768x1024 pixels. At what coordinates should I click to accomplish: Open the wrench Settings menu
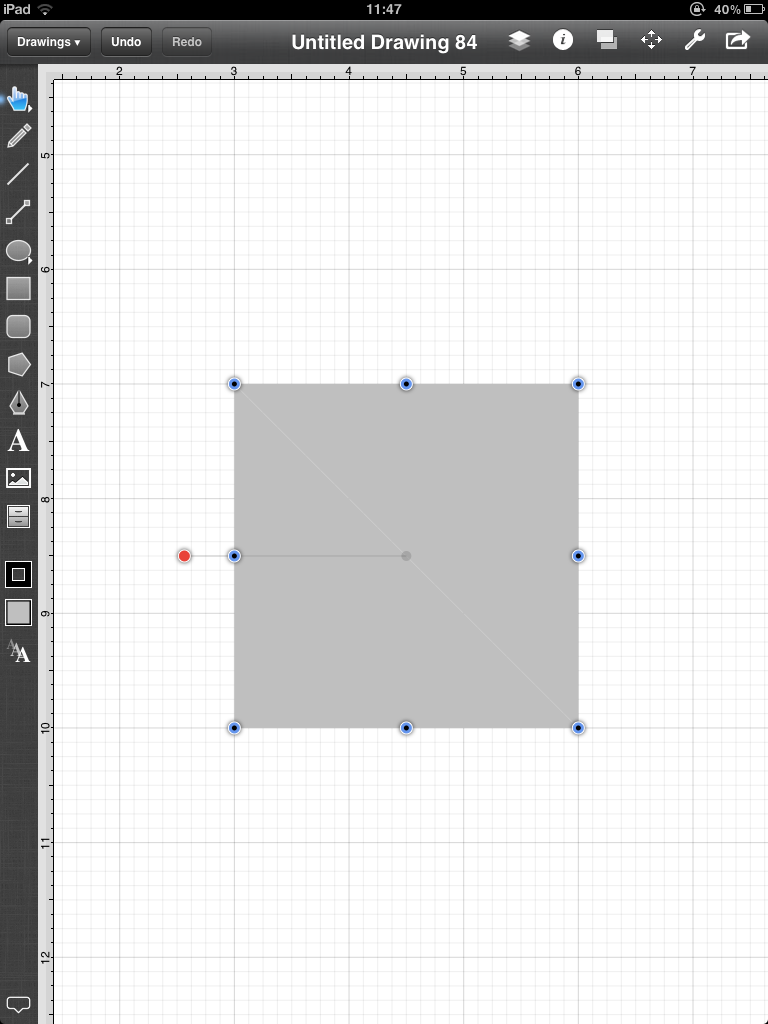(694, 40)
